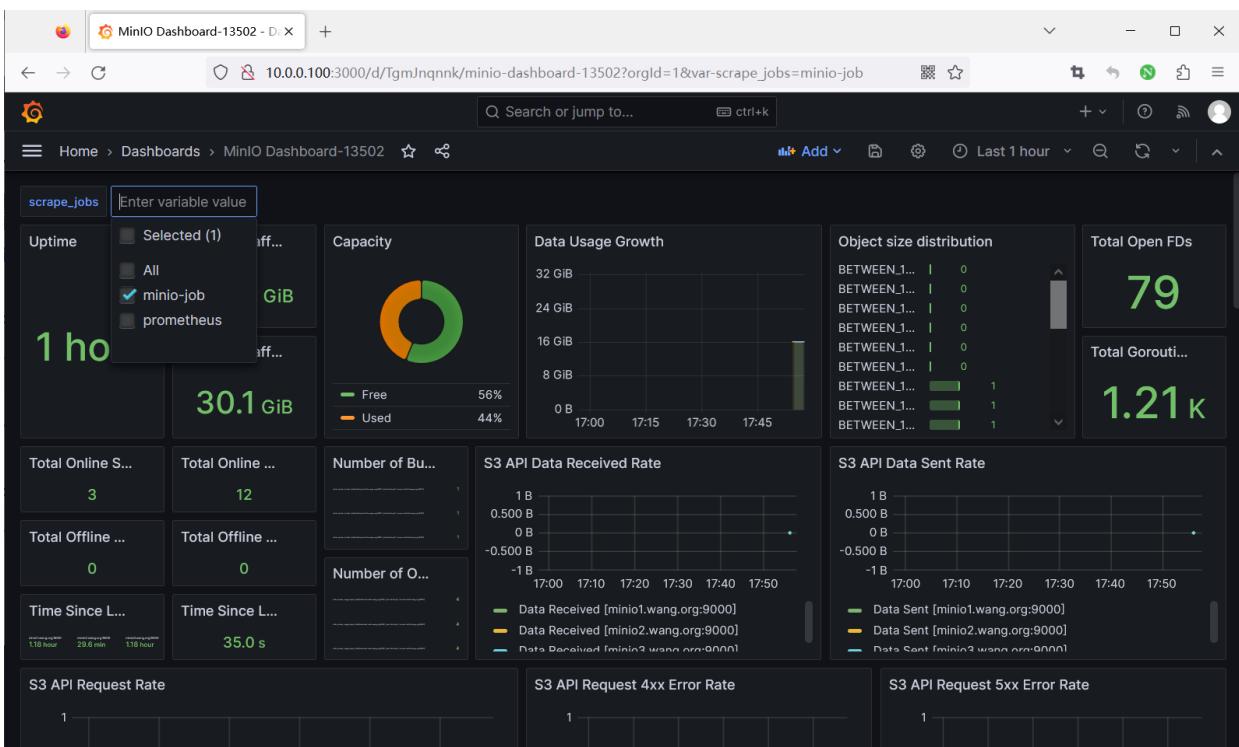Open the Add panel dropdown
The image size is (1239, 747).
tap(810, 151)
